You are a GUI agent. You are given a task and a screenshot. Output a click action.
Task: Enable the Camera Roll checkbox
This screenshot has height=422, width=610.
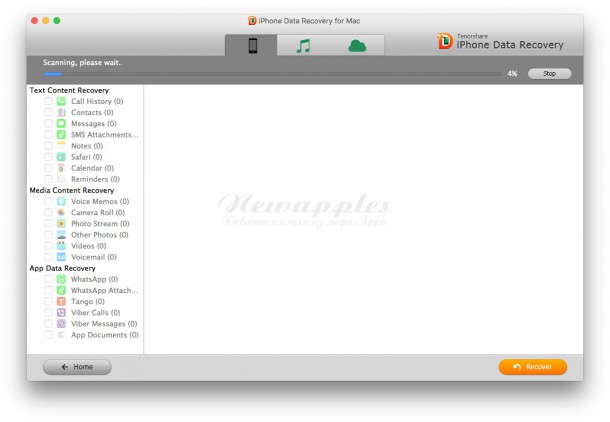48,212
